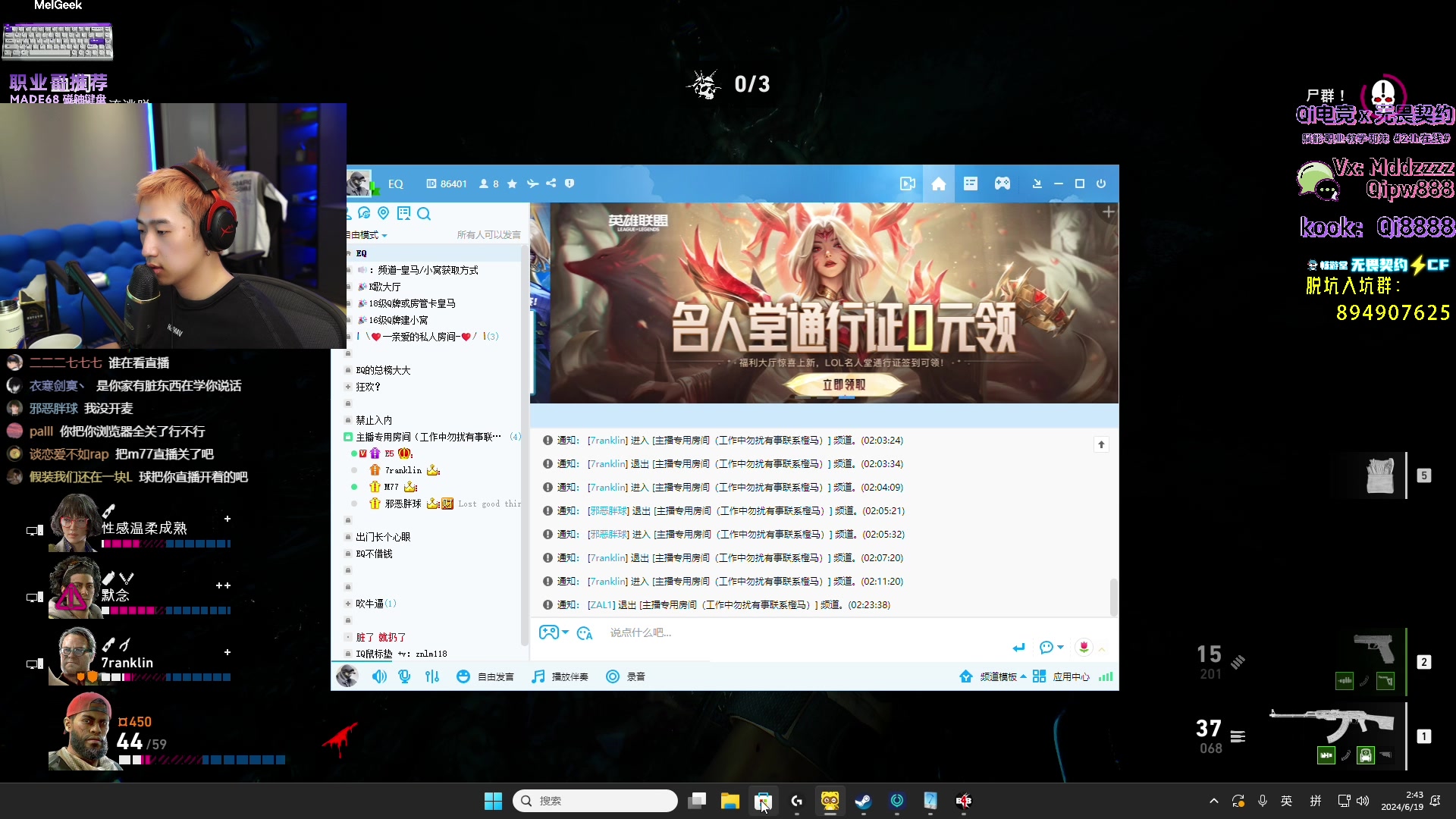
Task: Click the EQ channel avatar in header
Action: pyautogui.click(x=359, y=183)
